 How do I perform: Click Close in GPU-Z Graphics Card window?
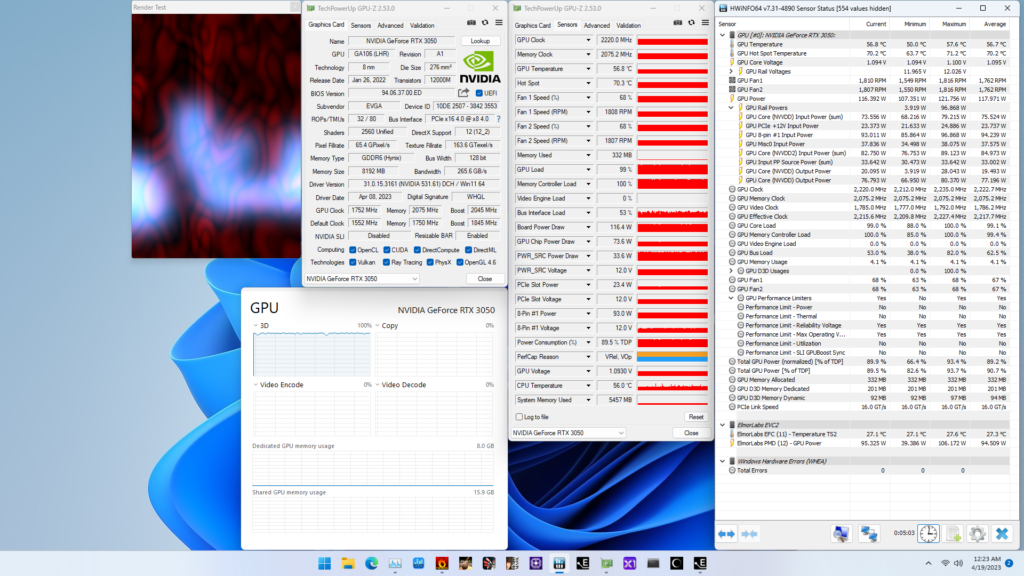point(485,279)
